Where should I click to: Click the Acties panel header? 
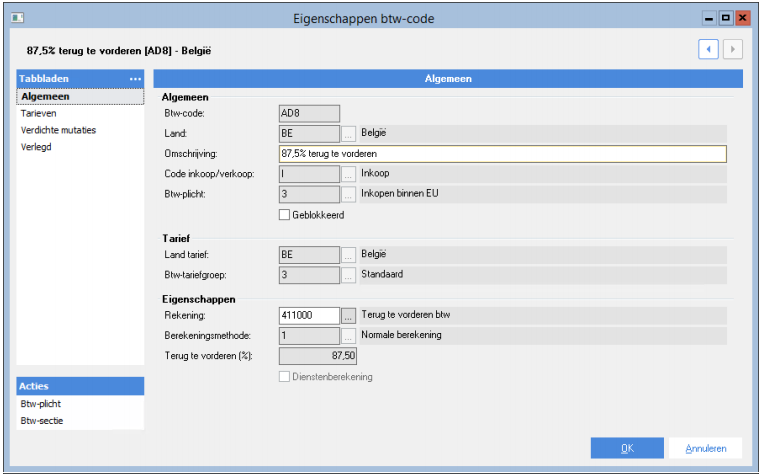tap(80, 386)
